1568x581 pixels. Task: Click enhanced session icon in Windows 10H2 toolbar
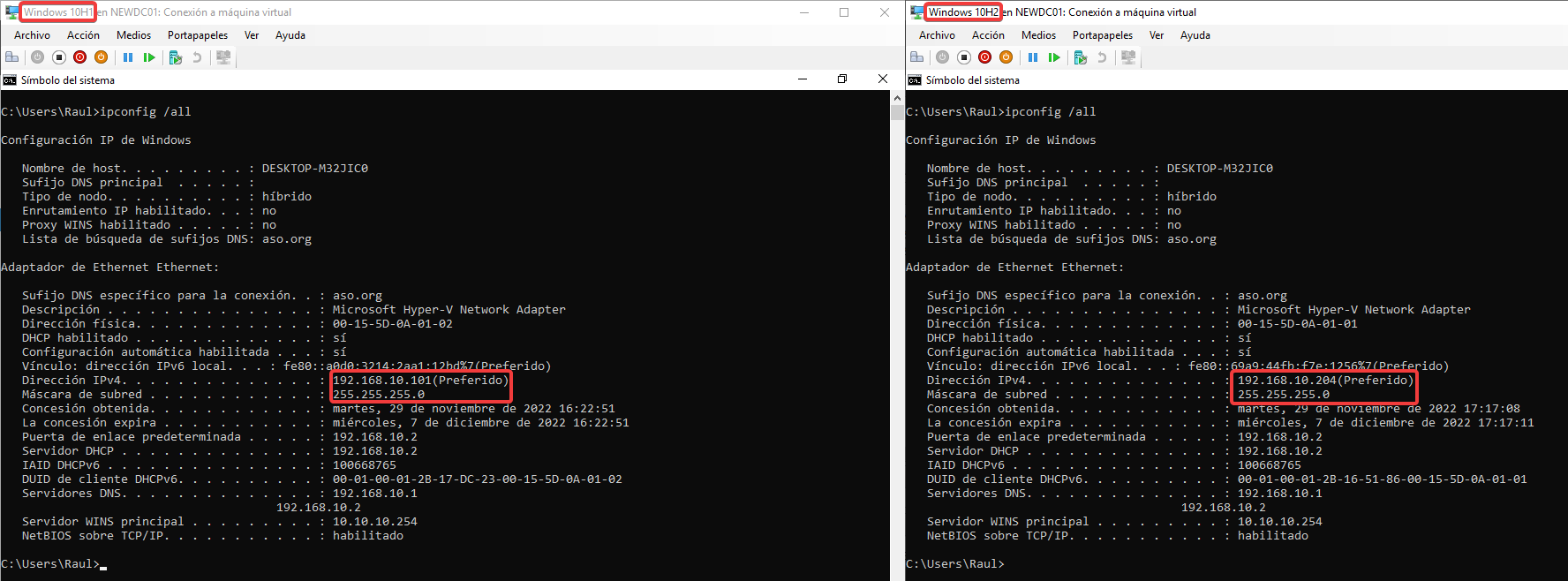coord(1128,57)
